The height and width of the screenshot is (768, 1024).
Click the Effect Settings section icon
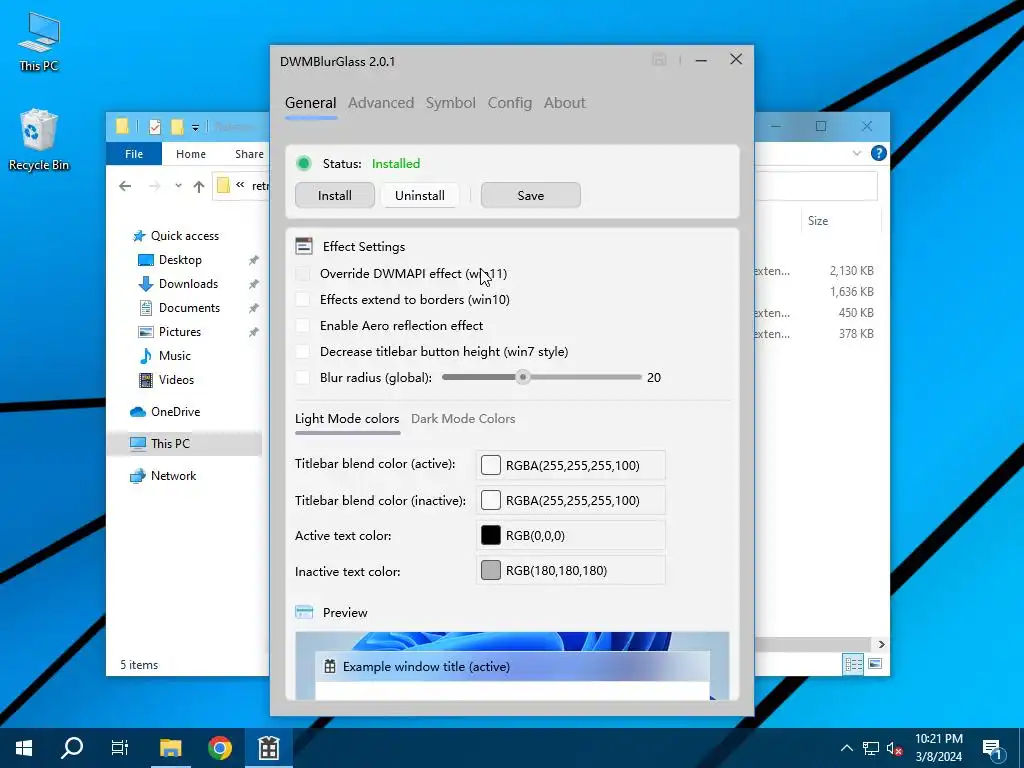pos(304,246)
